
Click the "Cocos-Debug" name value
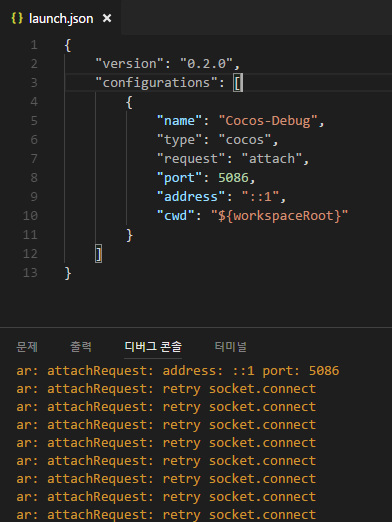pyautogui.click(x=268, y=121)
